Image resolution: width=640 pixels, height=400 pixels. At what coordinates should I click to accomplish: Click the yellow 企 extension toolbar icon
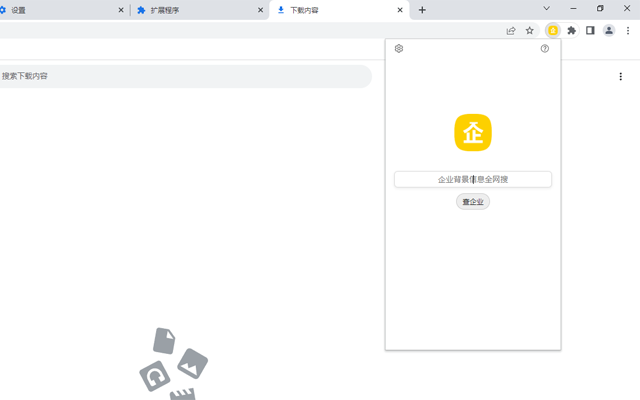[x=553, y=31]
